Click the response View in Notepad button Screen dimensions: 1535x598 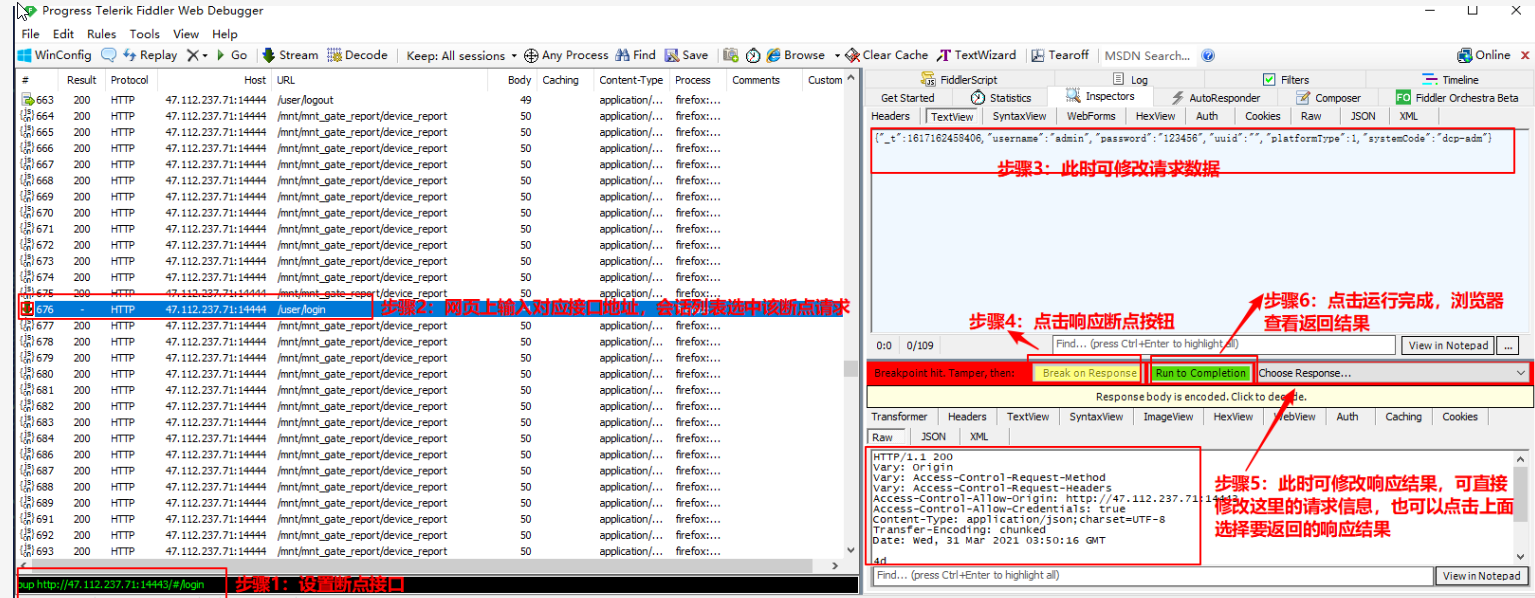(x=1482, y=576)
